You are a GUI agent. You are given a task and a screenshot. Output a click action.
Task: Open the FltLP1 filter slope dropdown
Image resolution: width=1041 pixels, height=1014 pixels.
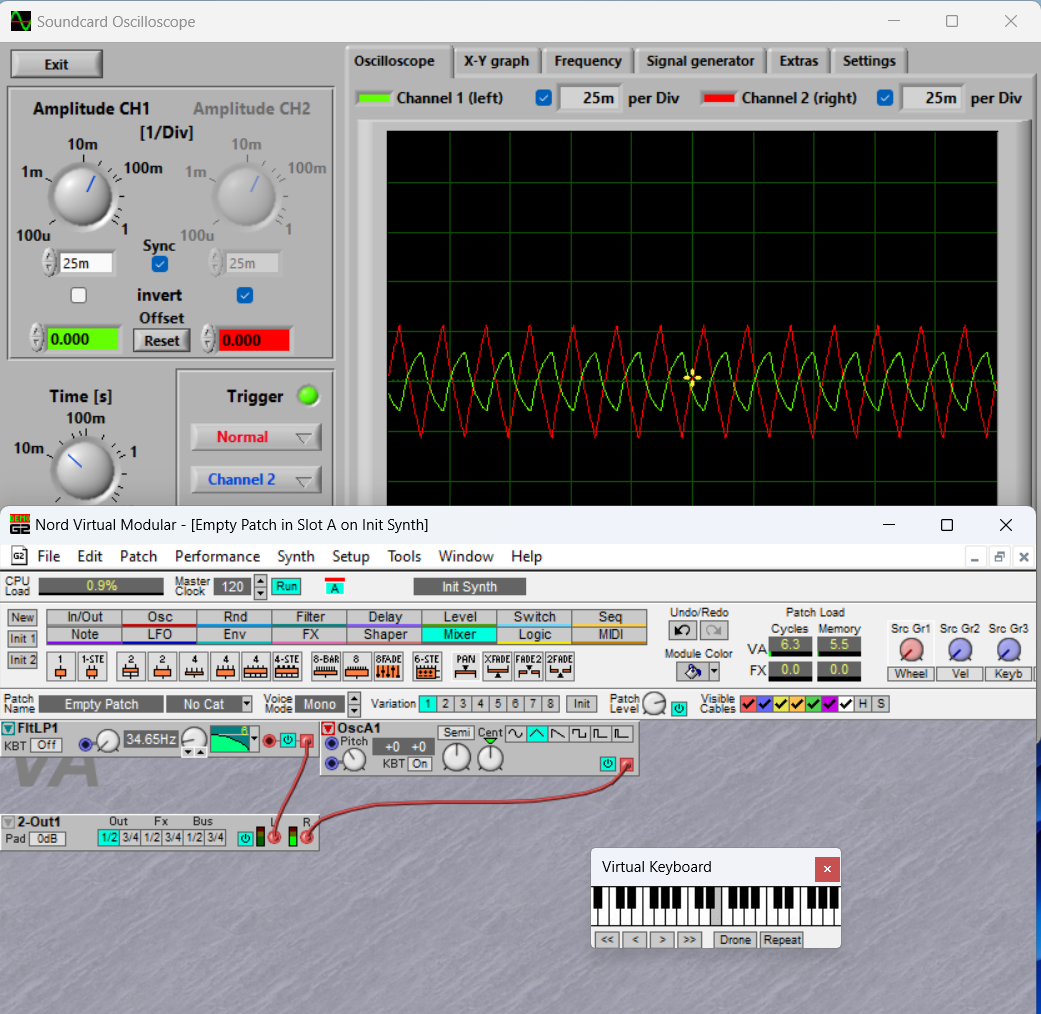coord(254,739)
